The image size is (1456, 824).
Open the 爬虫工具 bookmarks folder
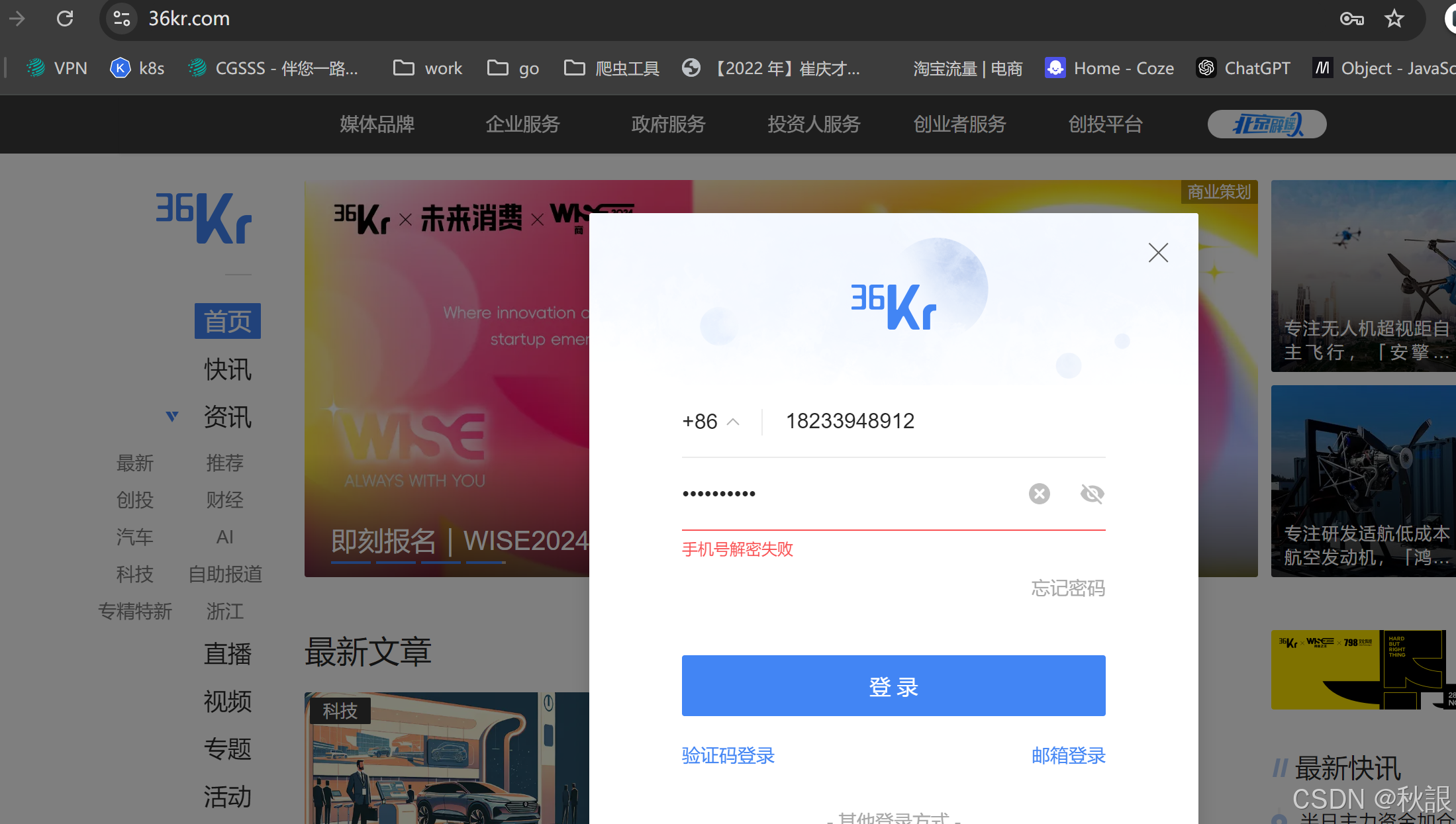pos(611,68)
